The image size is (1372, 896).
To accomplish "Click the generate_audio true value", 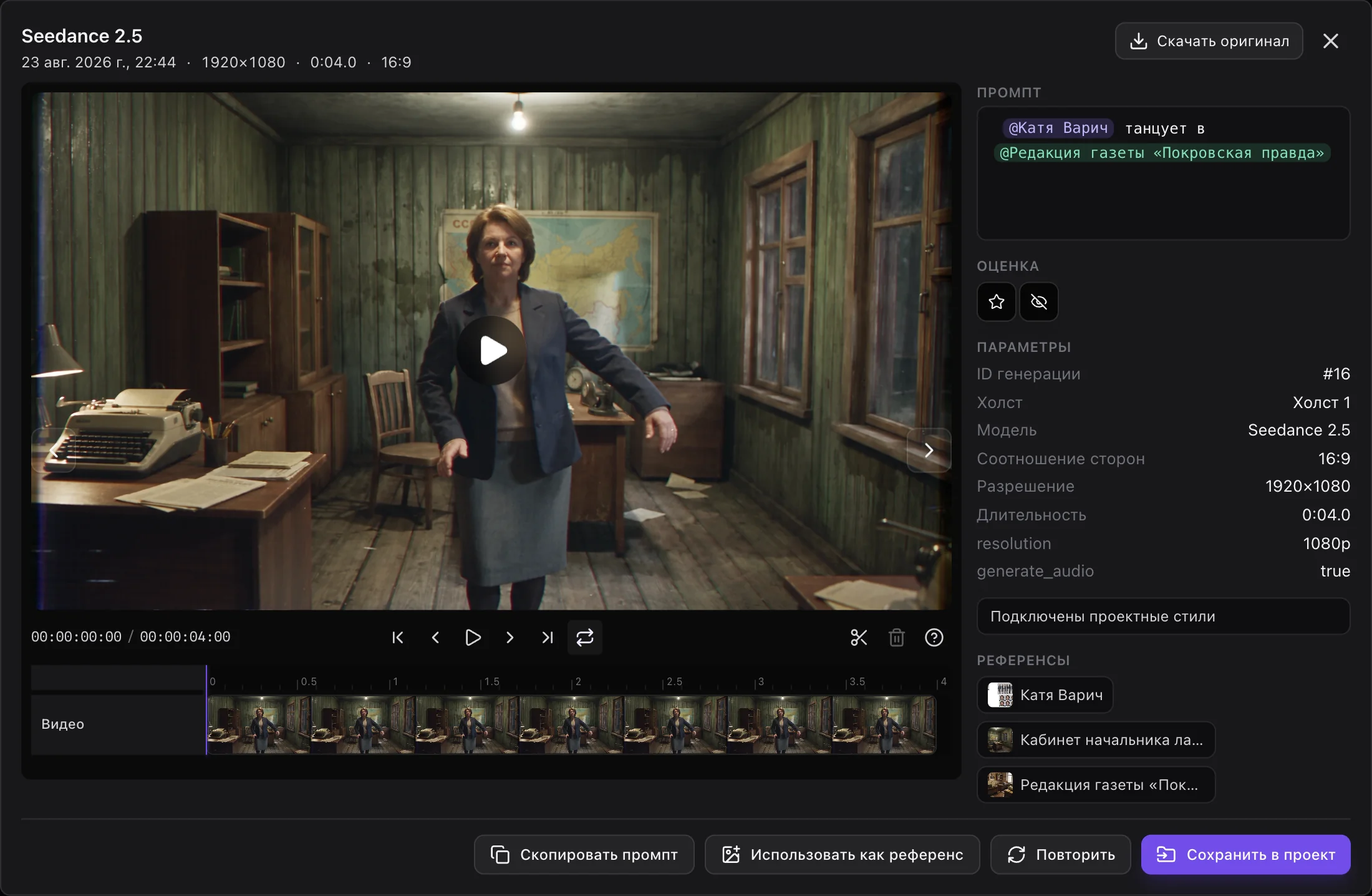I will click(1335, 571).
